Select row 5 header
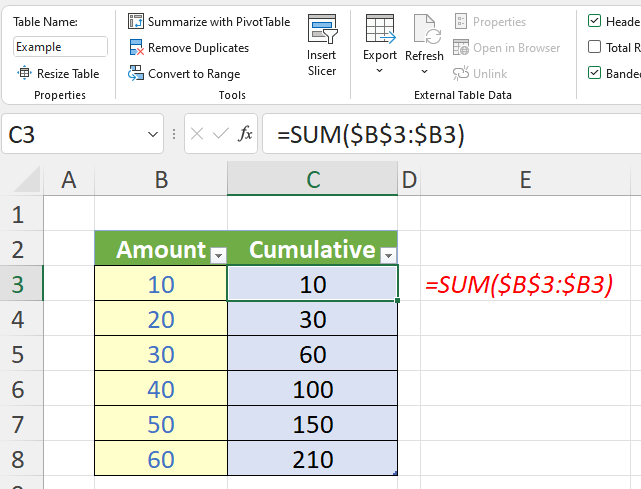The image size is (641, 489). pyautogui.click(x=16, y=355)
